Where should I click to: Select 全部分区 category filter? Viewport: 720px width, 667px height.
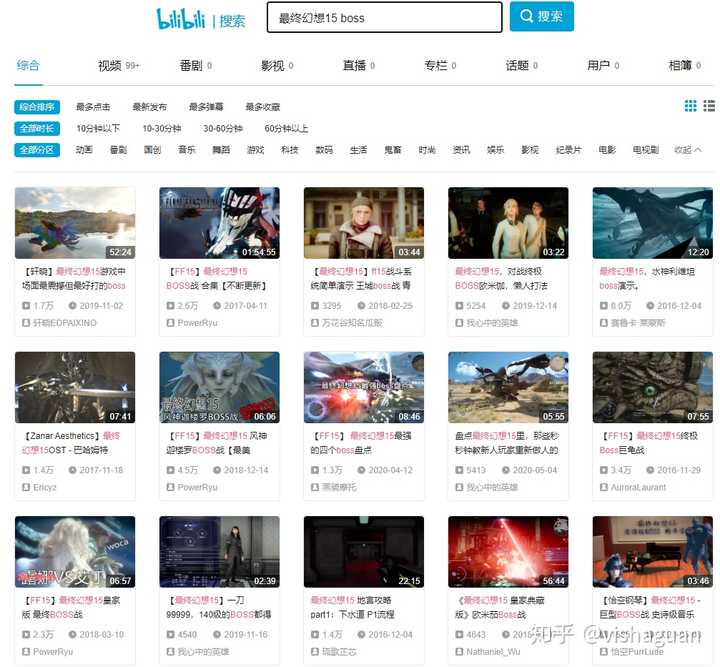[37, 150]
